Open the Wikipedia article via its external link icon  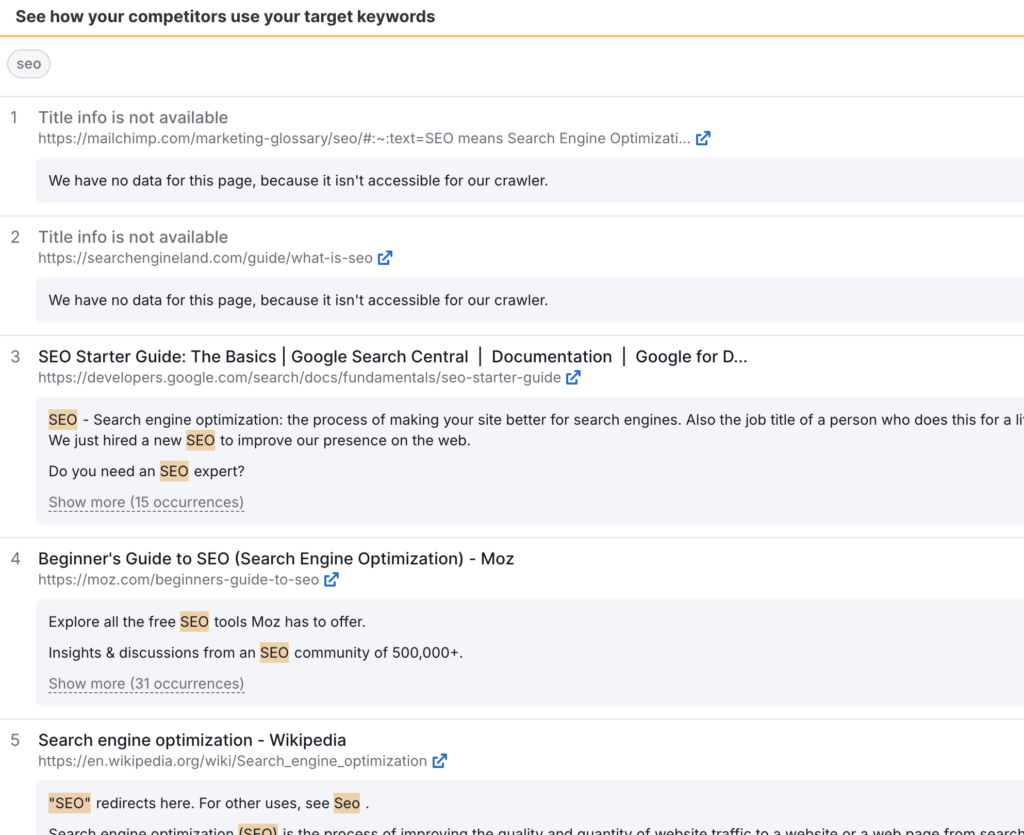point(440,761)
